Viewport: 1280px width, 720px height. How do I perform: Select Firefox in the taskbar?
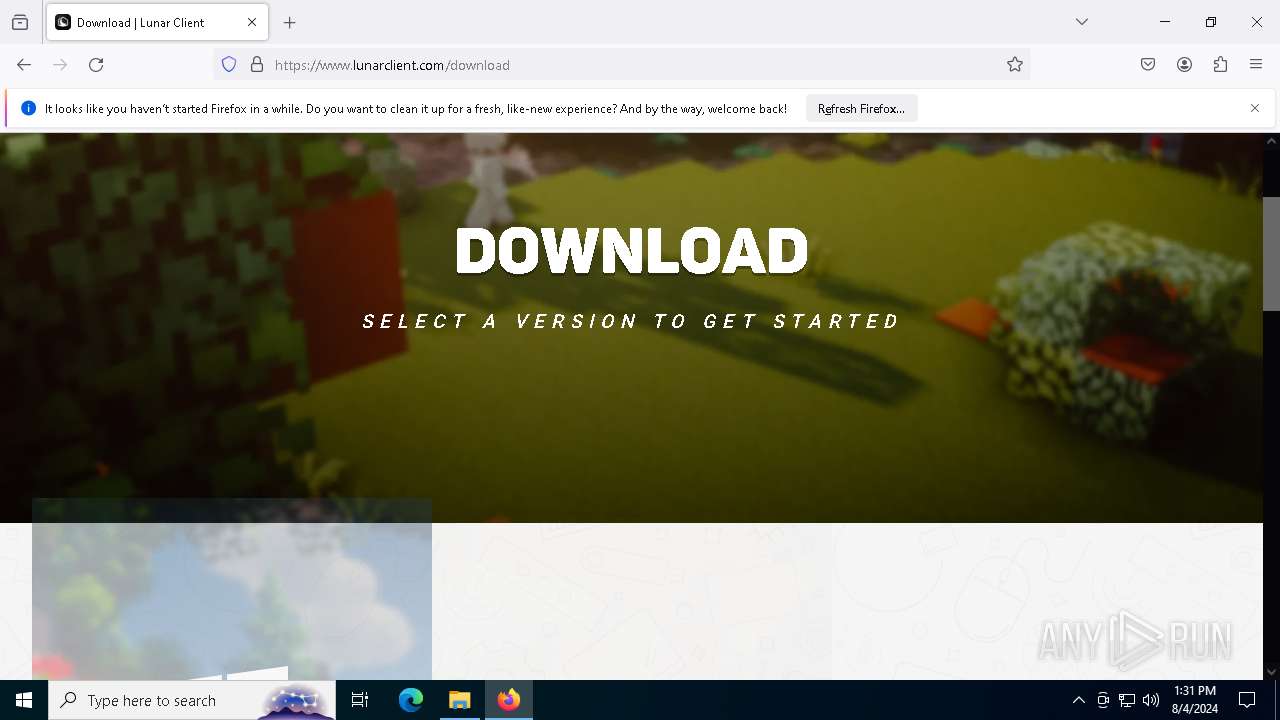pyautogui.click(x=509, y=700)
